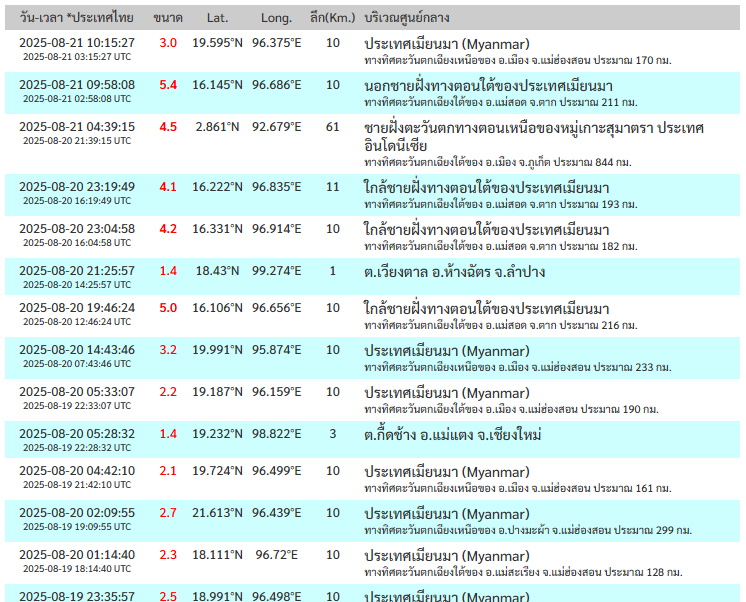Click the Lat. column header
The height and width of the screenshot is (602, 746).
point(217,18)
